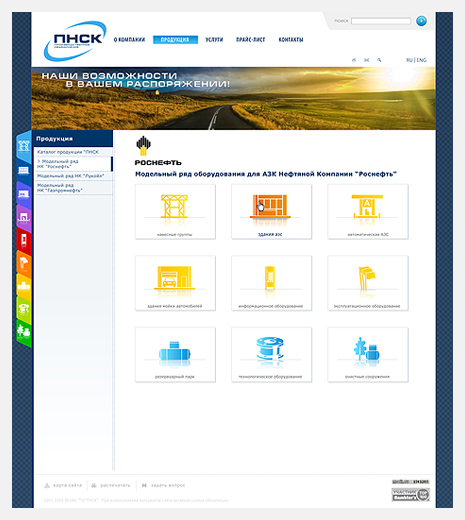Choose the blue storage tank tile
This screenshot has height=520, width=465.
(175, 354)
